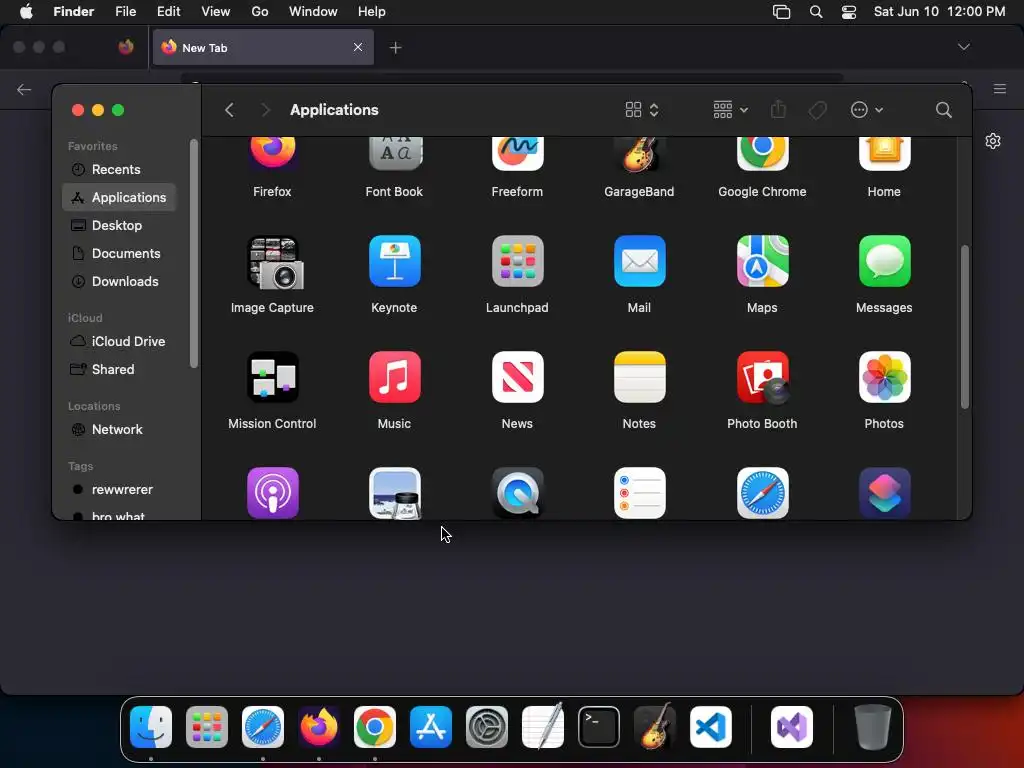Click the Finder search magnifier icon
The height and width of the screenshot is (768, 1024).
coord(943,110)
